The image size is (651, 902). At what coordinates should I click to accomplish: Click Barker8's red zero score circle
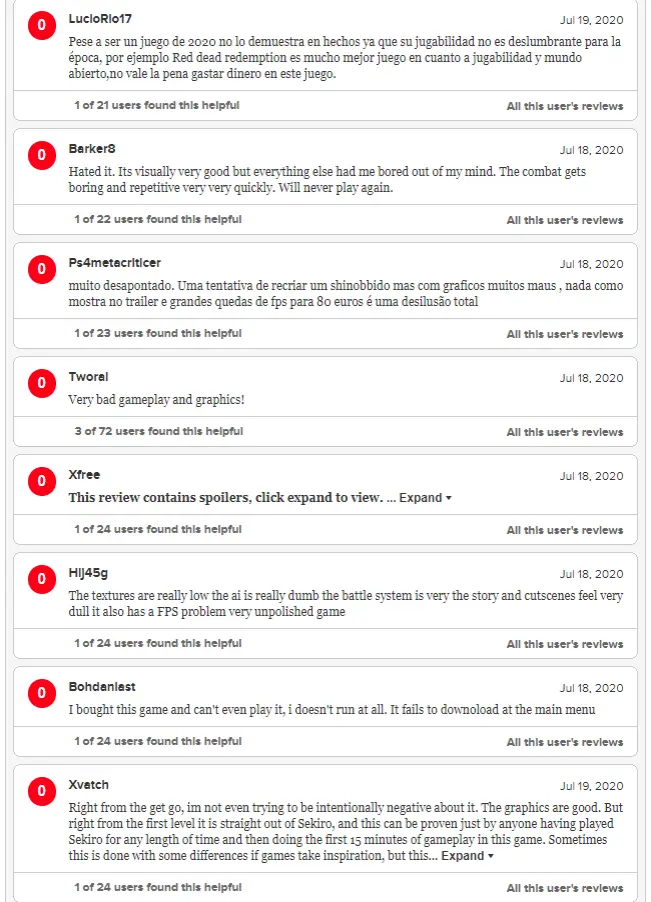tap(42, 155)
